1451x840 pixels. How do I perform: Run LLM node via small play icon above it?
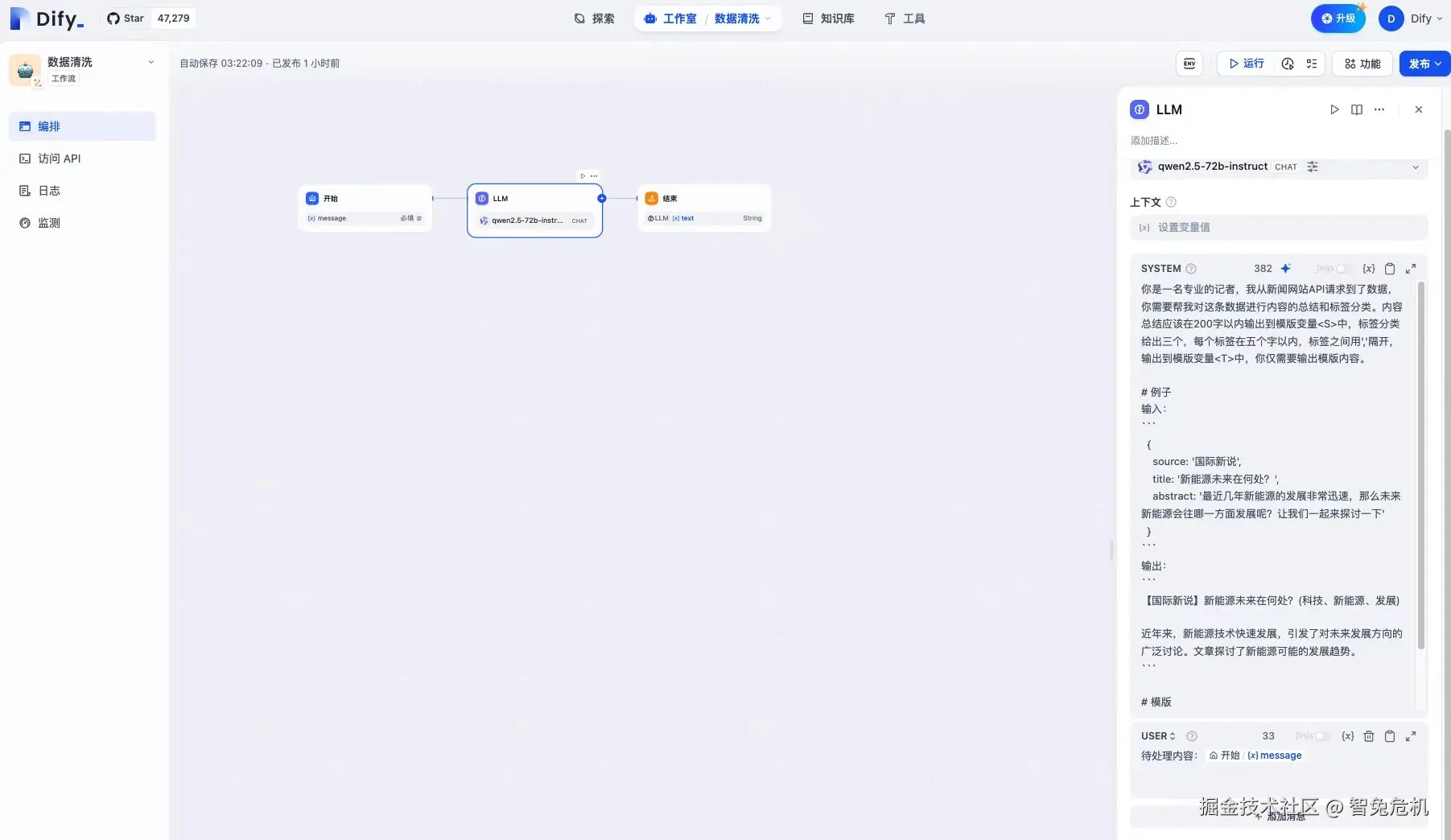(583, 175)
